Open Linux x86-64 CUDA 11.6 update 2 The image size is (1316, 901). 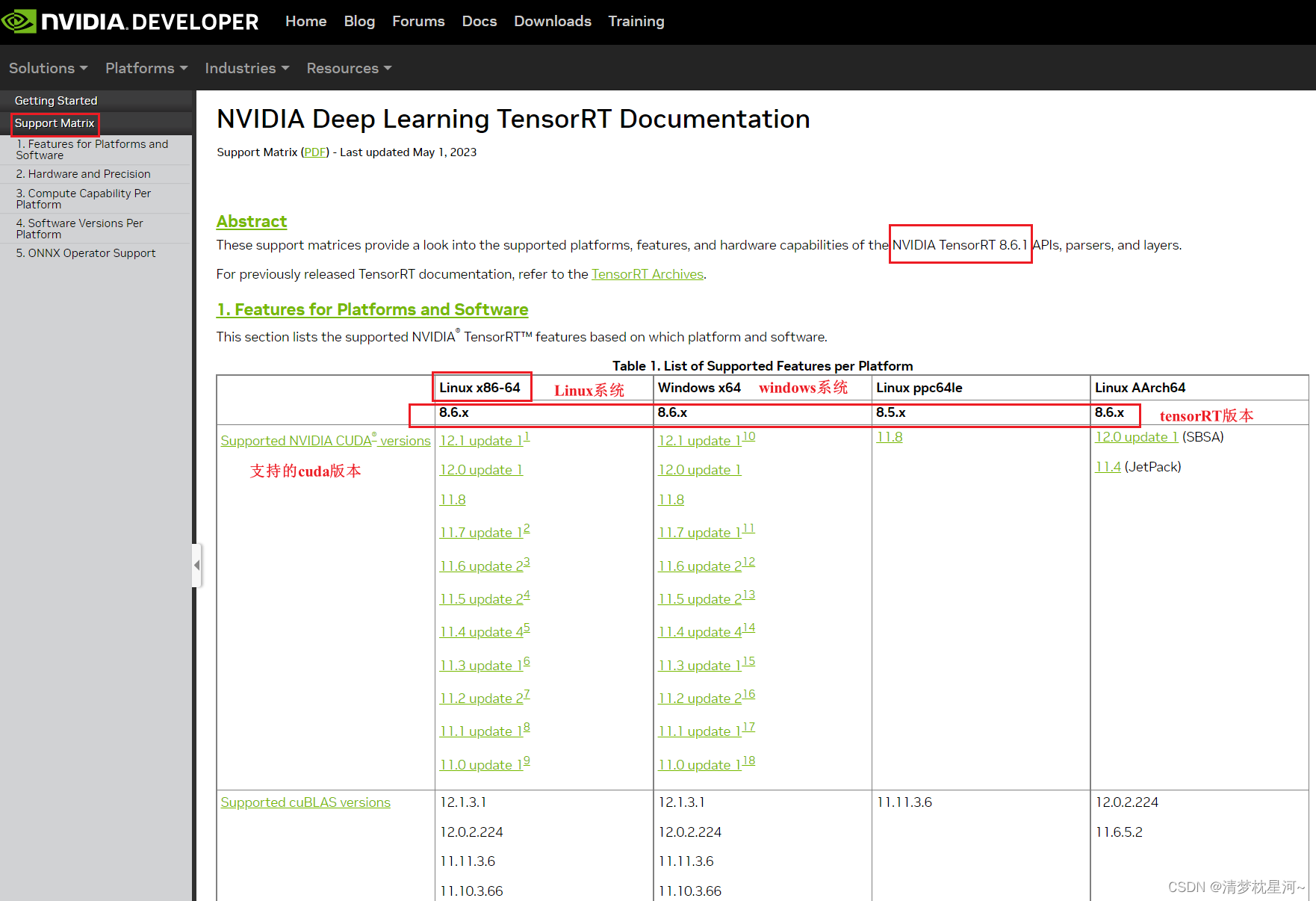[481, 566]
